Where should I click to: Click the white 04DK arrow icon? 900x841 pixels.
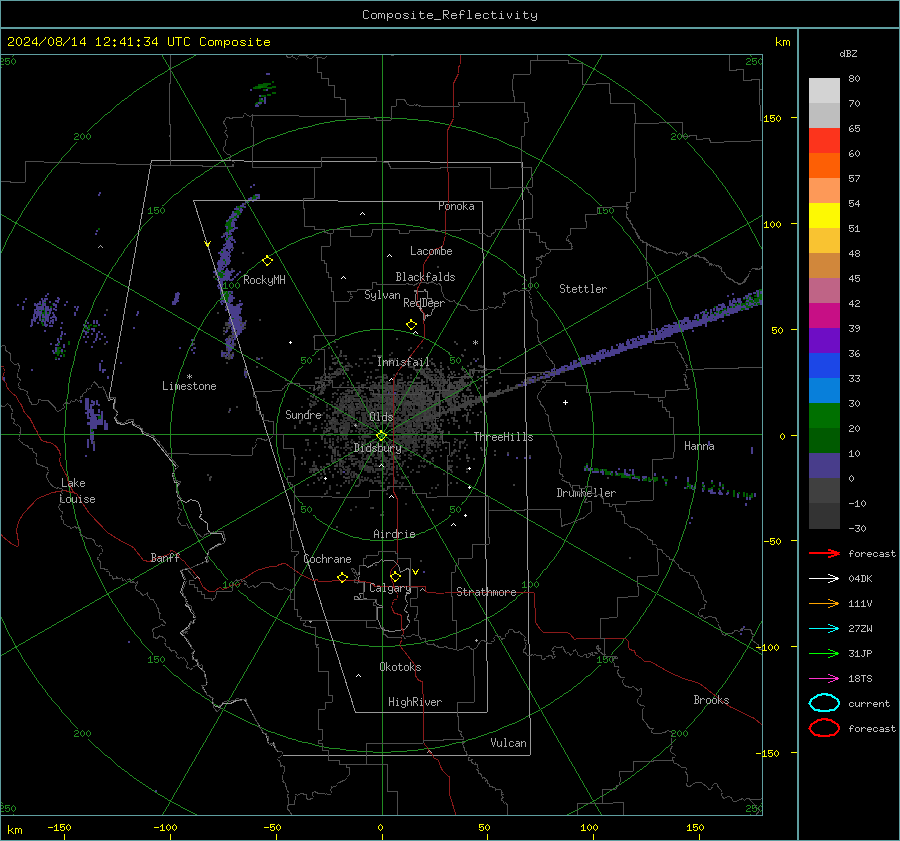point(824,578)
